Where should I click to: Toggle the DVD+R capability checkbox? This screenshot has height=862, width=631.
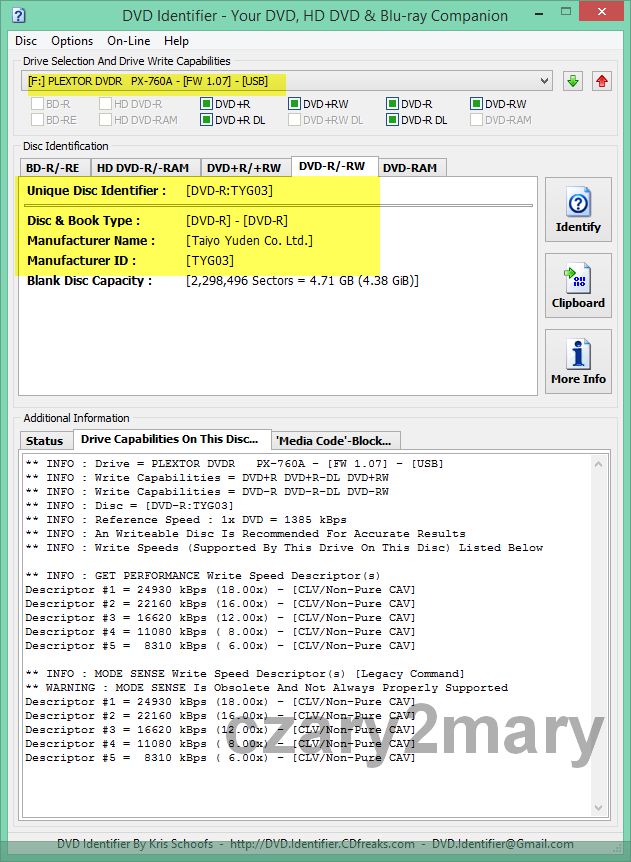click(206, 104)
